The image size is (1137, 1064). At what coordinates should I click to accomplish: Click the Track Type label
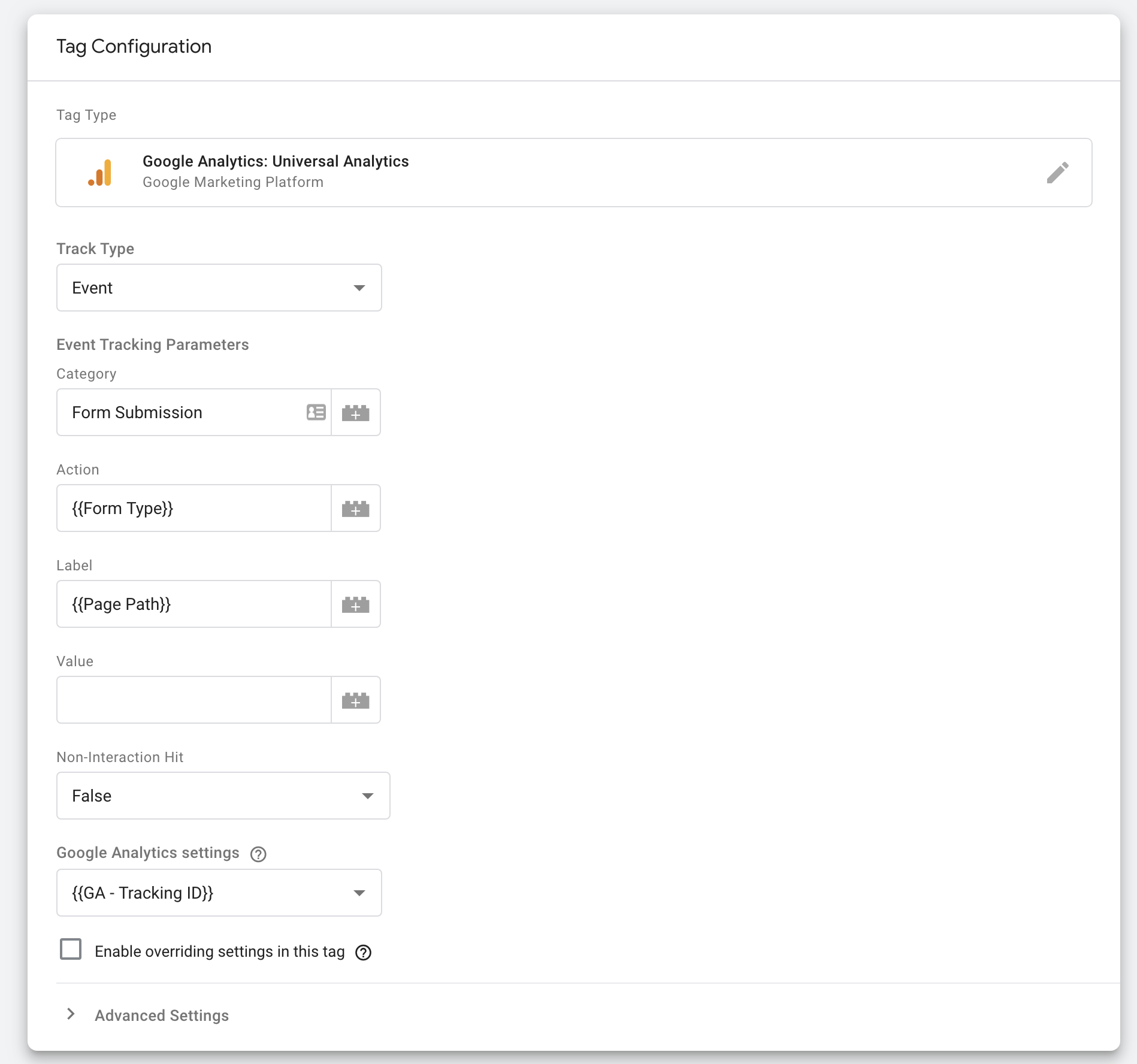pyautogui.click(x=95, y=249)
